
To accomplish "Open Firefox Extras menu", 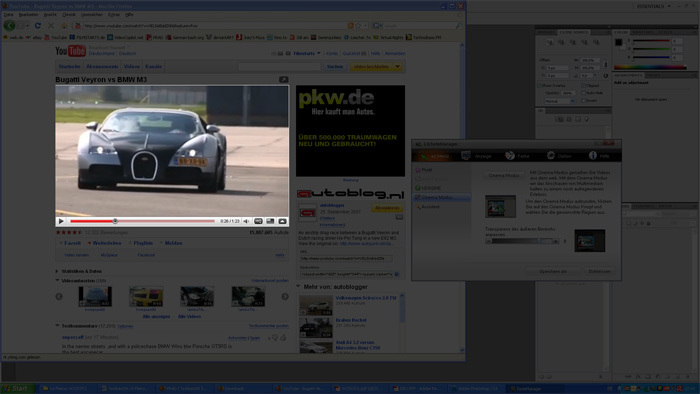I will click(x=114, y=15).
